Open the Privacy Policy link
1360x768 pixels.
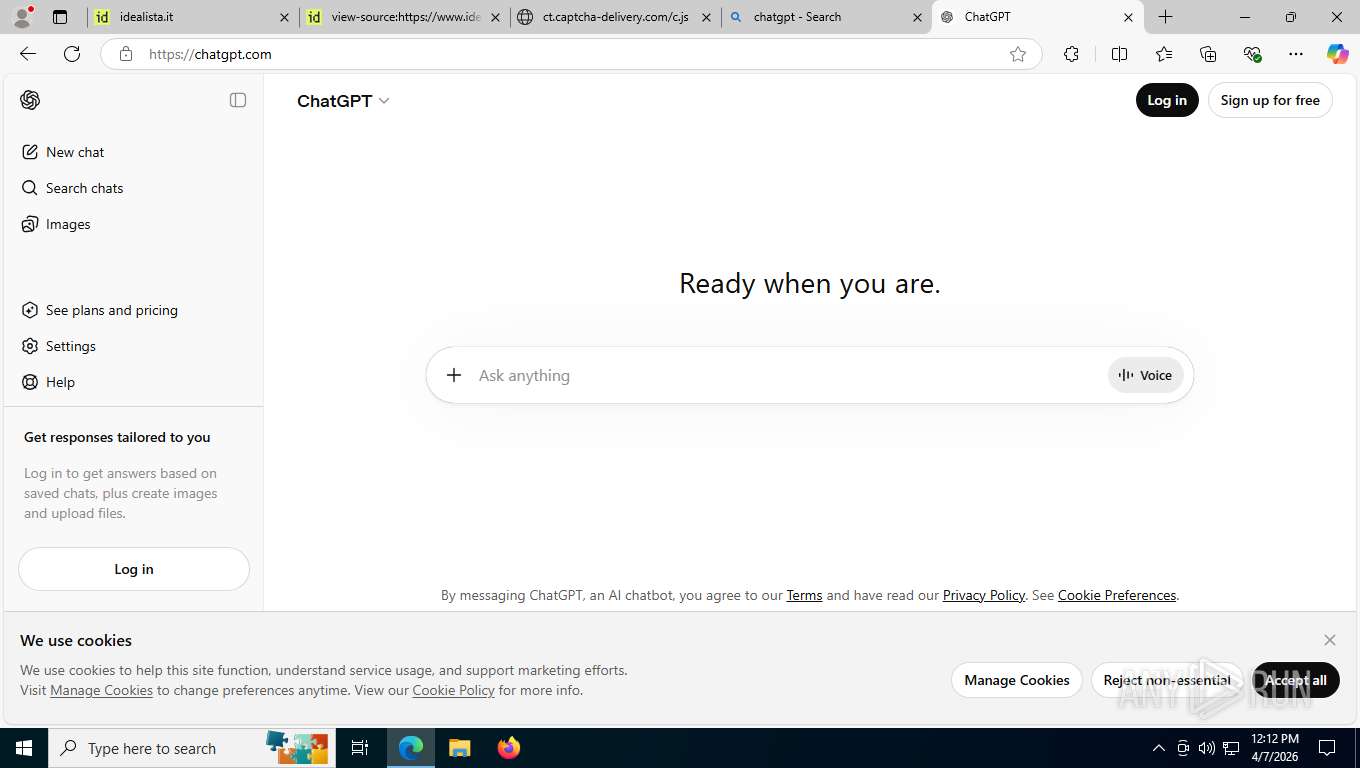(984, 595)
